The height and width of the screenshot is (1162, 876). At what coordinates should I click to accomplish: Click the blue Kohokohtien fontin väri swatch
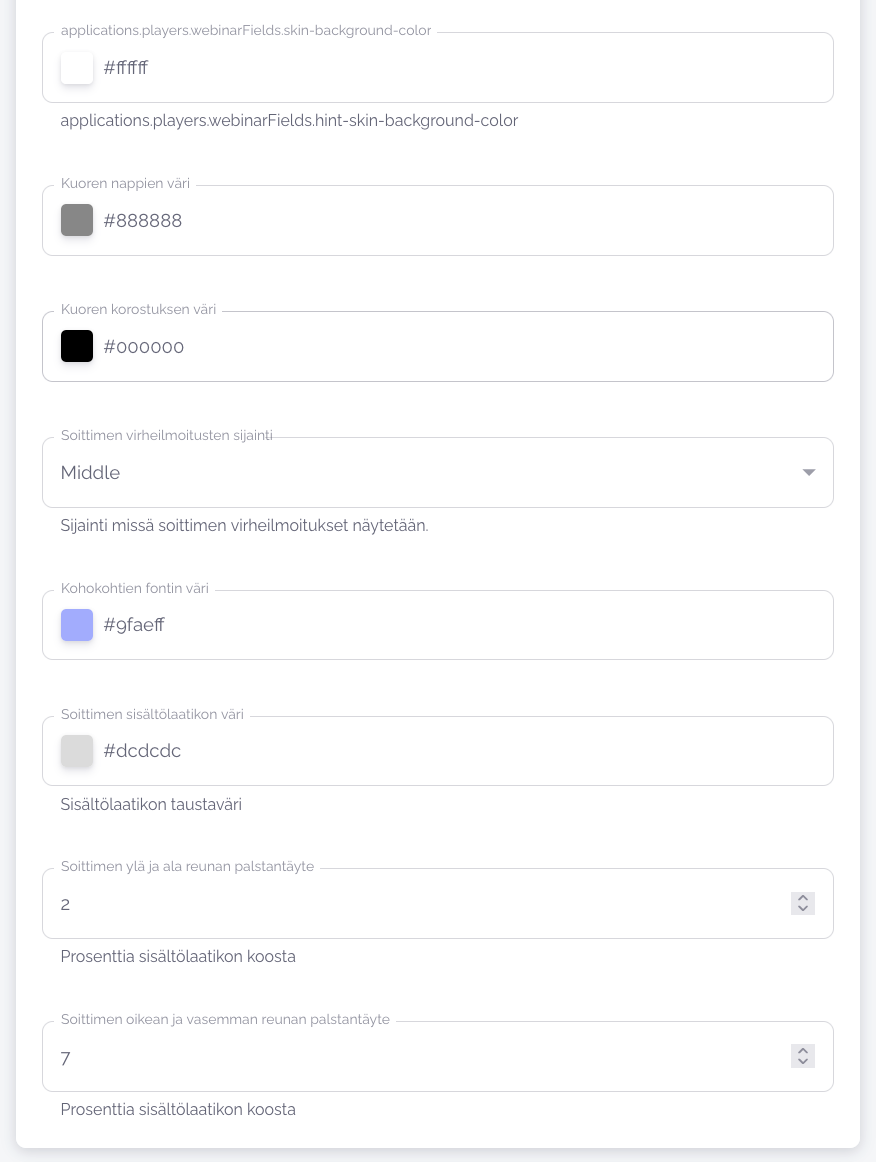[77, 625]
